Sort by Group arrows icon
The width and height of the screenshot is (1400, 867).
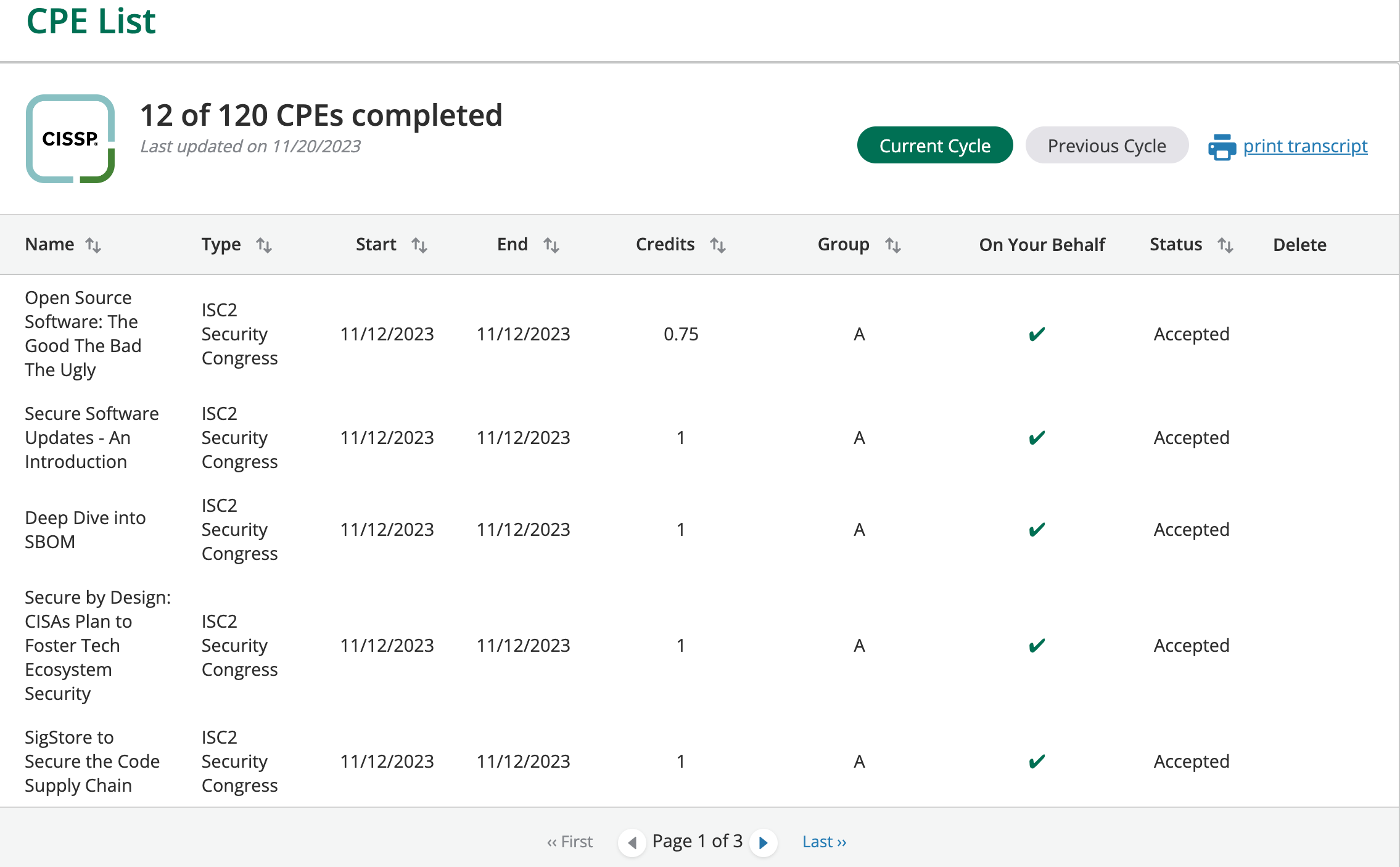pos(893,245)
